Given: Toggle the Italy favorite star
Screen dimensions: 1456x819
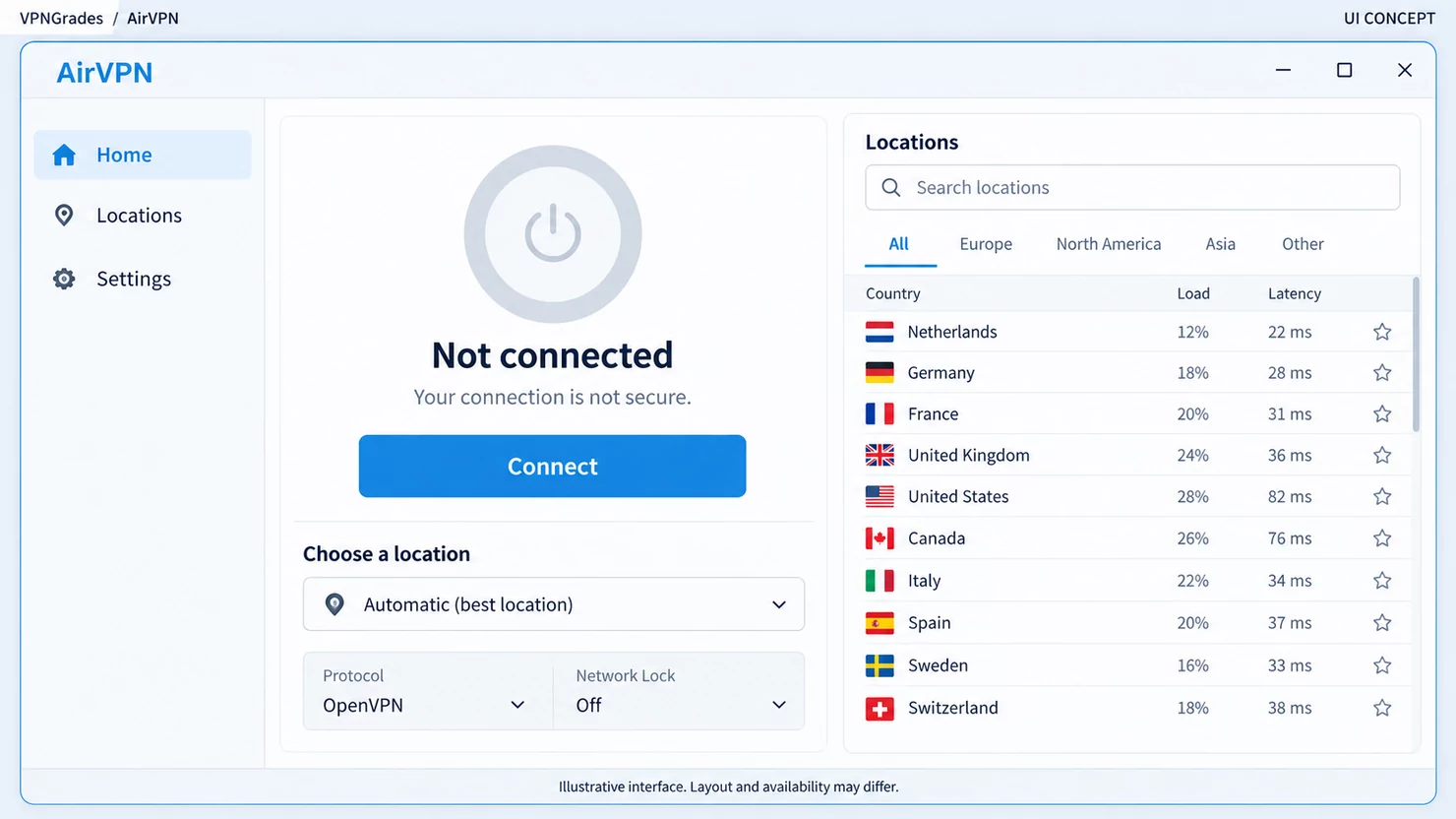Looking at the screenshot, I should pyautogui.click(x=1382, y=581).
